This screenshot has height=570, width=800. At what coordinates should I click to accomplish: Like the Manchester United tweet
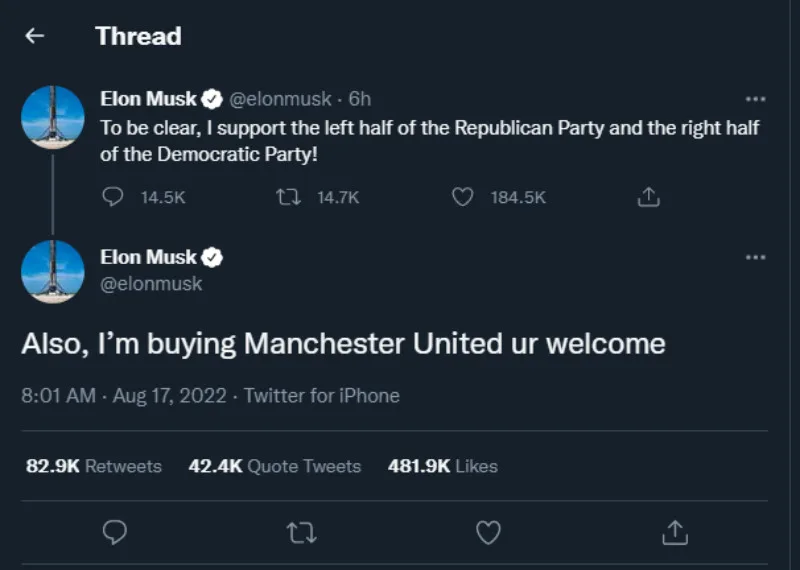[487, 531]
